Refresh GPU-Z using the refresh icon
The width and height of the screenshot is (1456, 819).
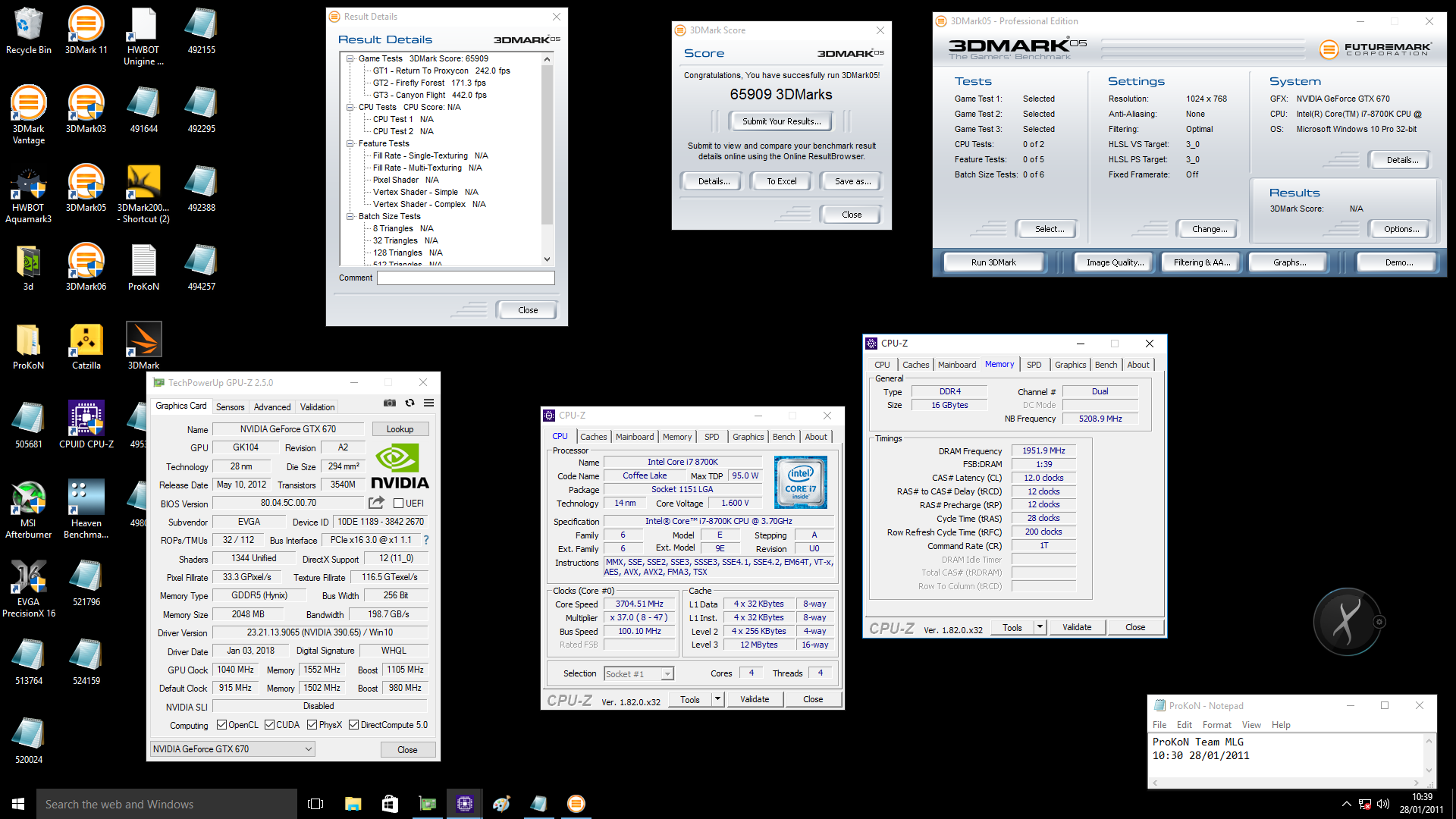point(409,403)
